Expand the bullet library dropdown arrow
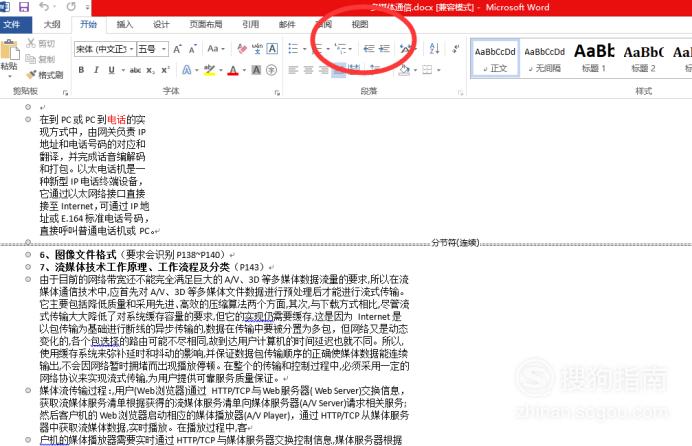This screenshot has height=446, width=692. pyautogui.click(x=305, y=49)
